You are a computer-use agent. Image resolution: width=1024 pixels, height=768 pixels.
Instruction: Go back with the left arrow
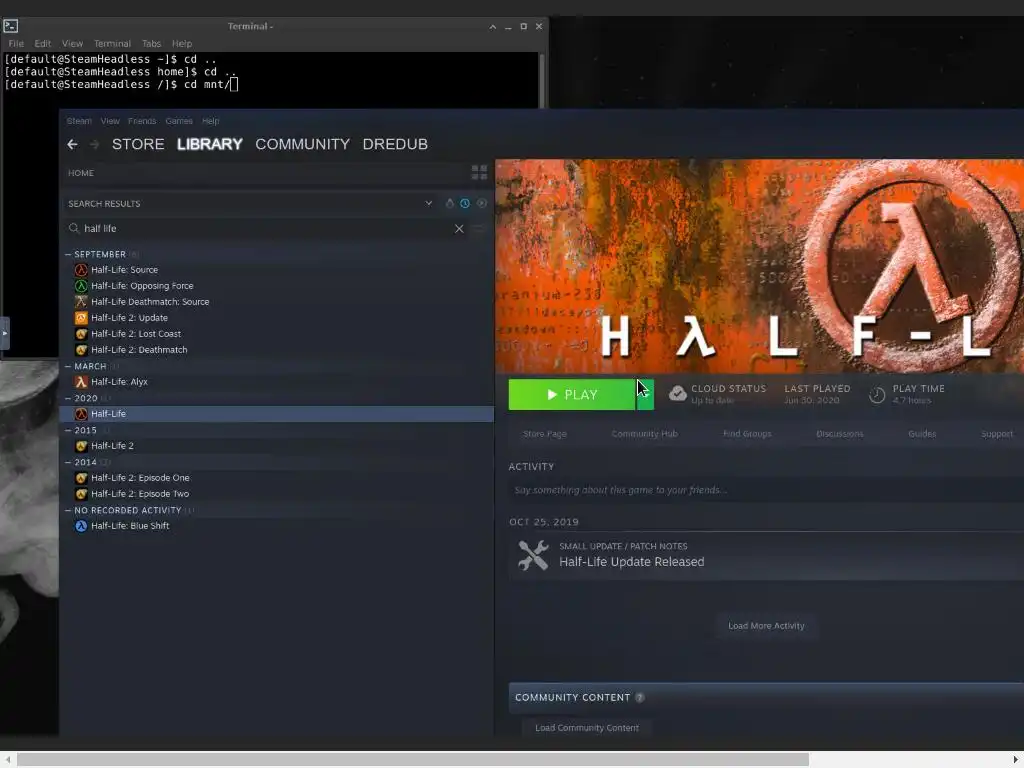pos(72,144)
